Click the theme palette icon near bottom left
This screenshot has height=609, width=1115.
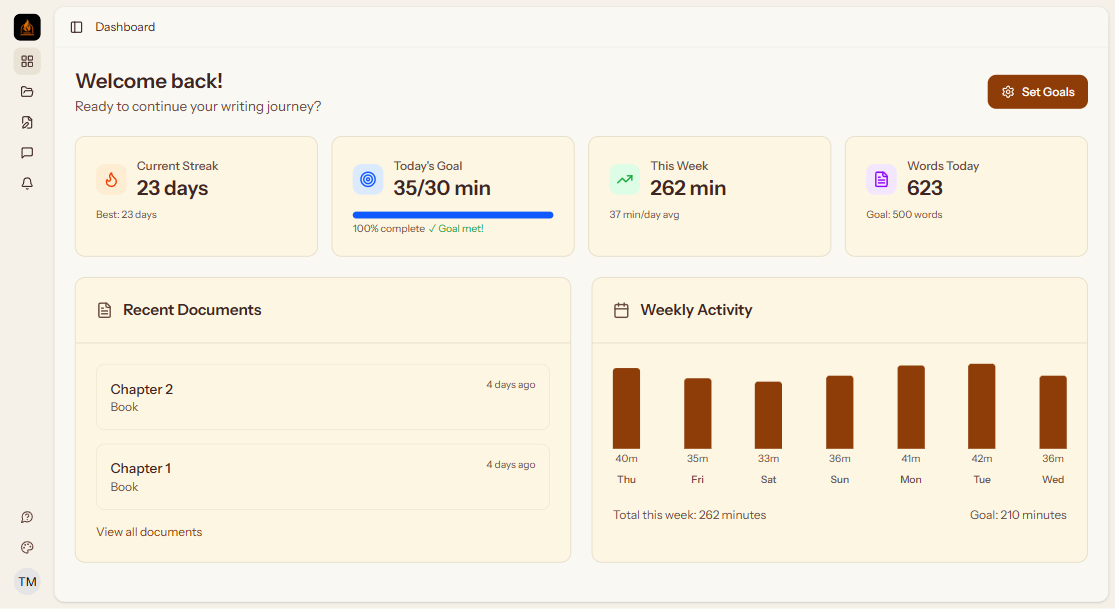pyautogui.click(x=27, y=547)
